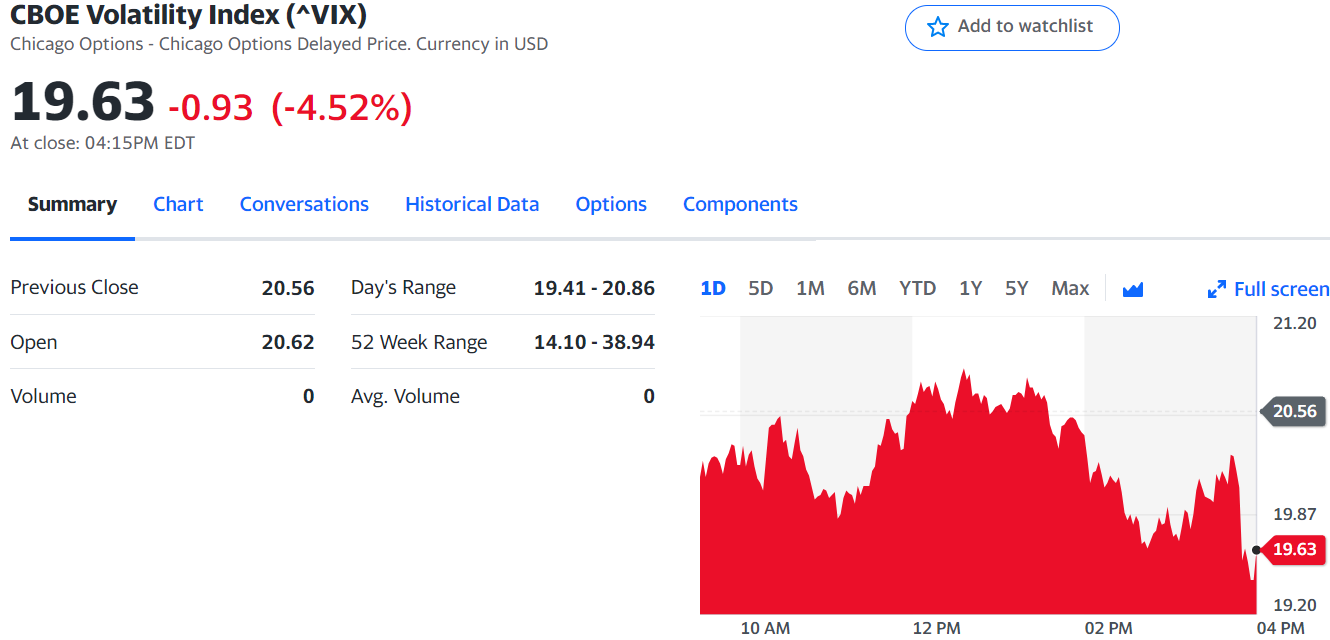Image resolution: width=1330 pixels, height=640 pixels.
Task: Switch the chart to 1M range
Action: (x=810, y=288)
